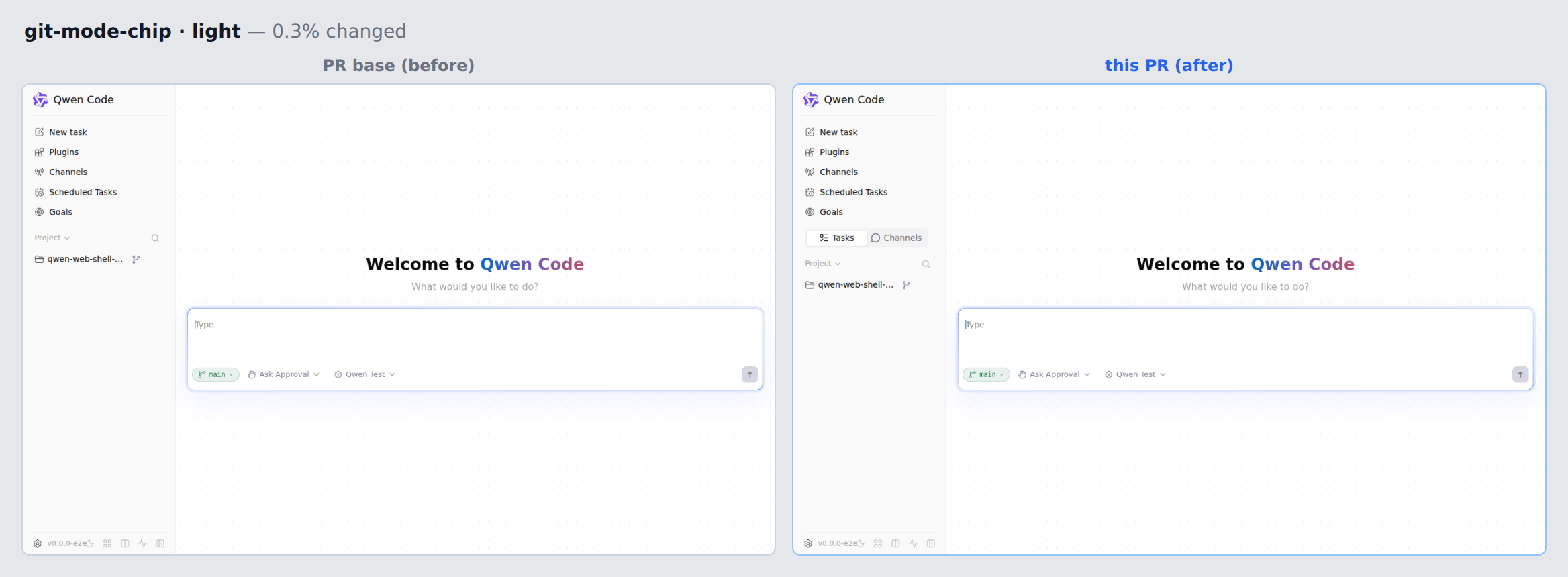Click the activity pulse icon in the before footer
1568x577 pixels.
[x=142, y=543]
